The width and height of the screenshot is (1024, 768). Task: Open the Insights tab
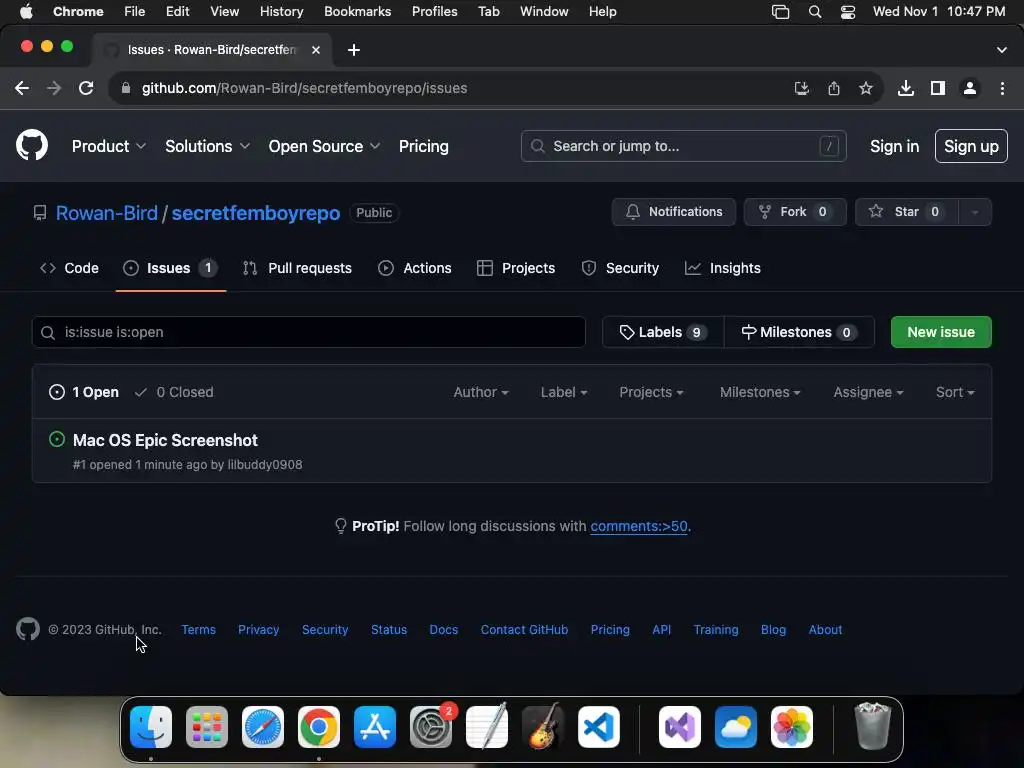point(722,268)
